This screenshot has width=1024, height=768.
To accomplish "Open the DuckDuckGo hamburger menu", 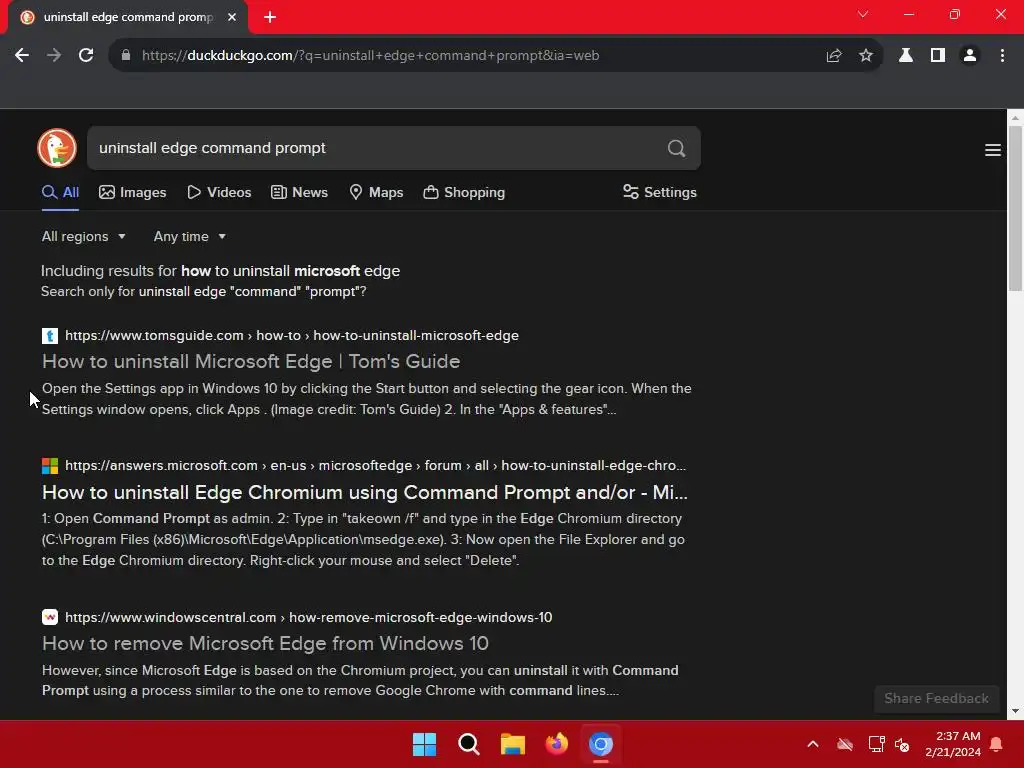I will [x=993, y=150].
